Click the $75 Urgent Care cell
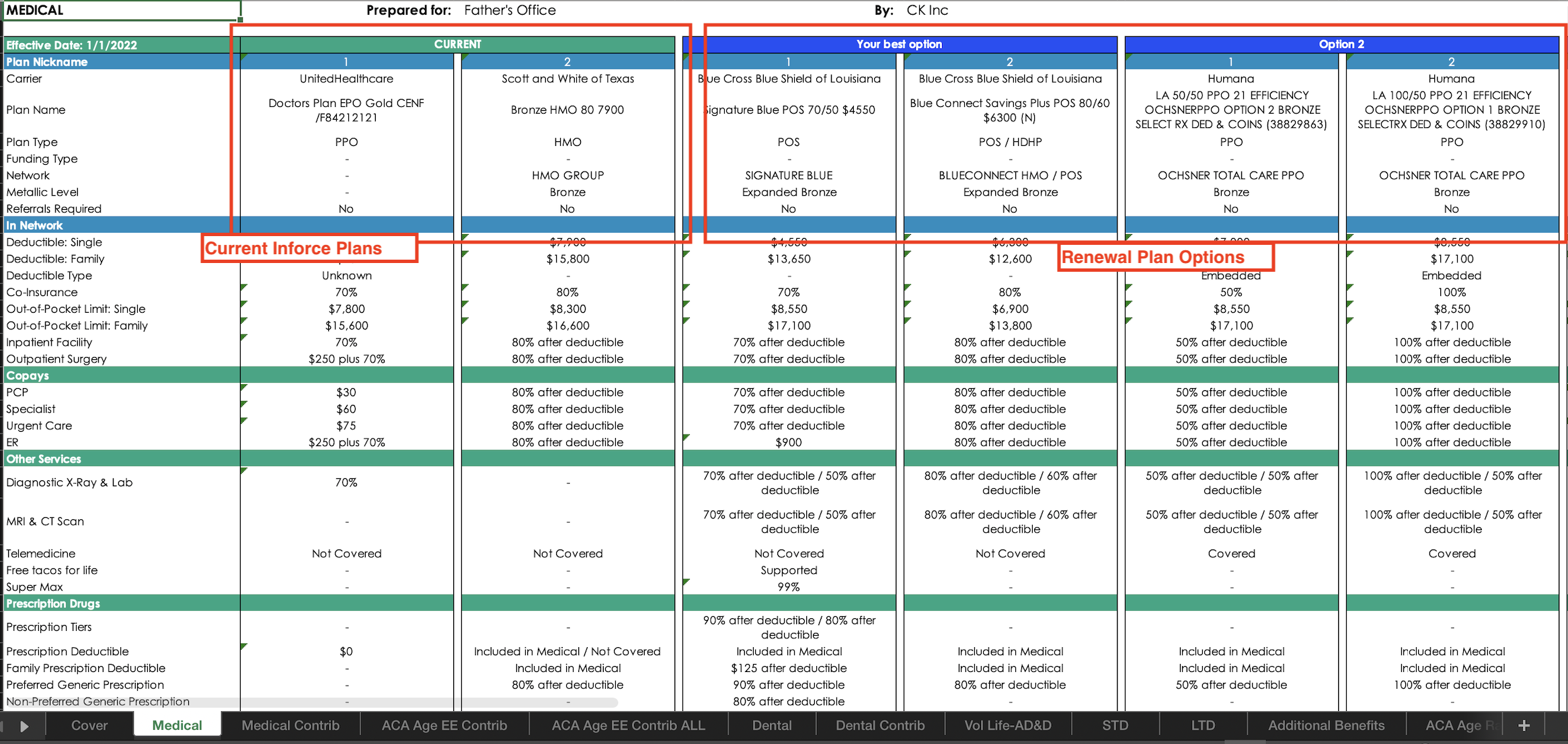The height and width of the screenshot is (744, 1568). pyautogui.click(x=346, y=426)
